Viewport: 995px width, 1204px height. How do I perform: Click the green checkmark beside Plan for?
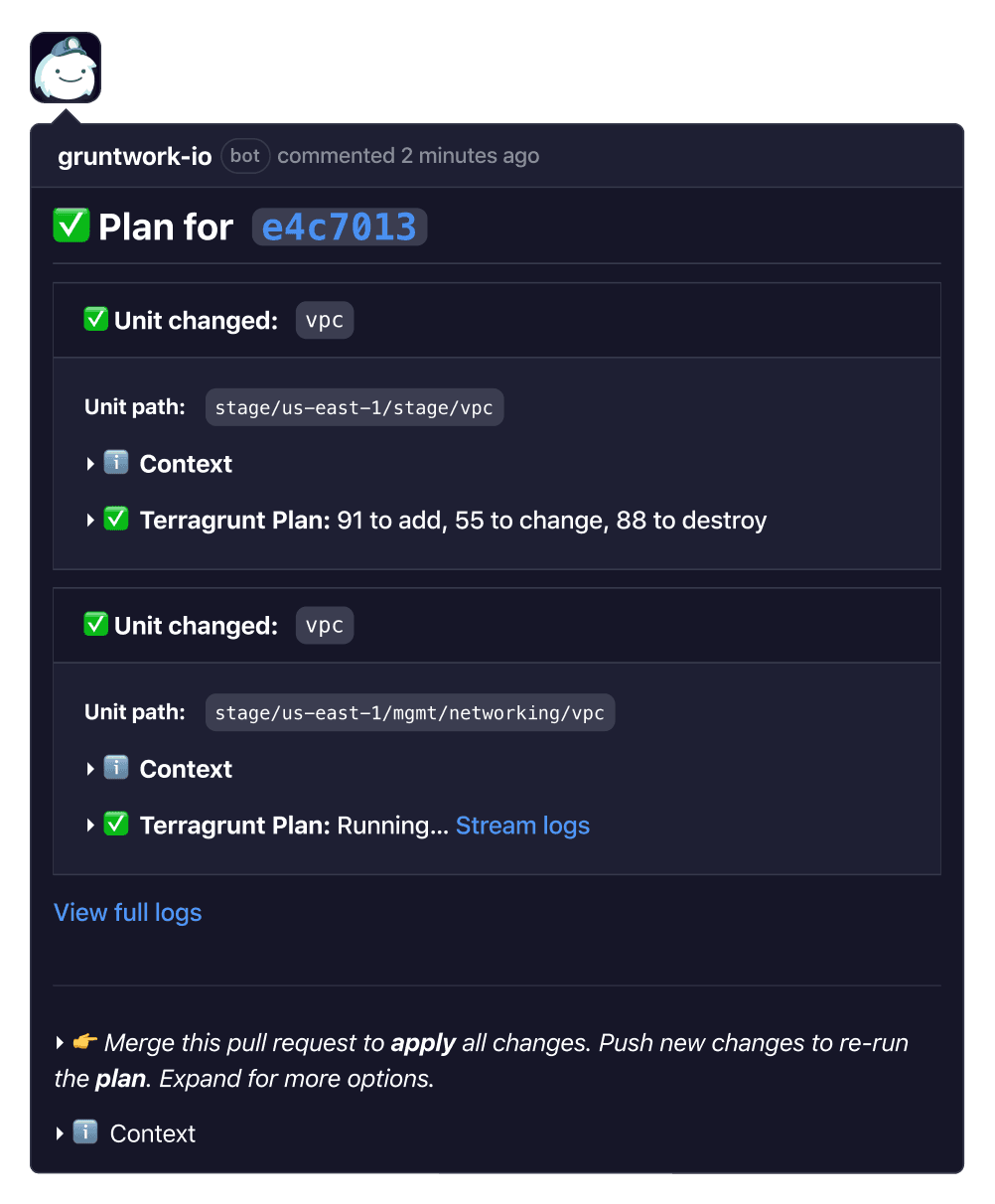click(71, 226)
